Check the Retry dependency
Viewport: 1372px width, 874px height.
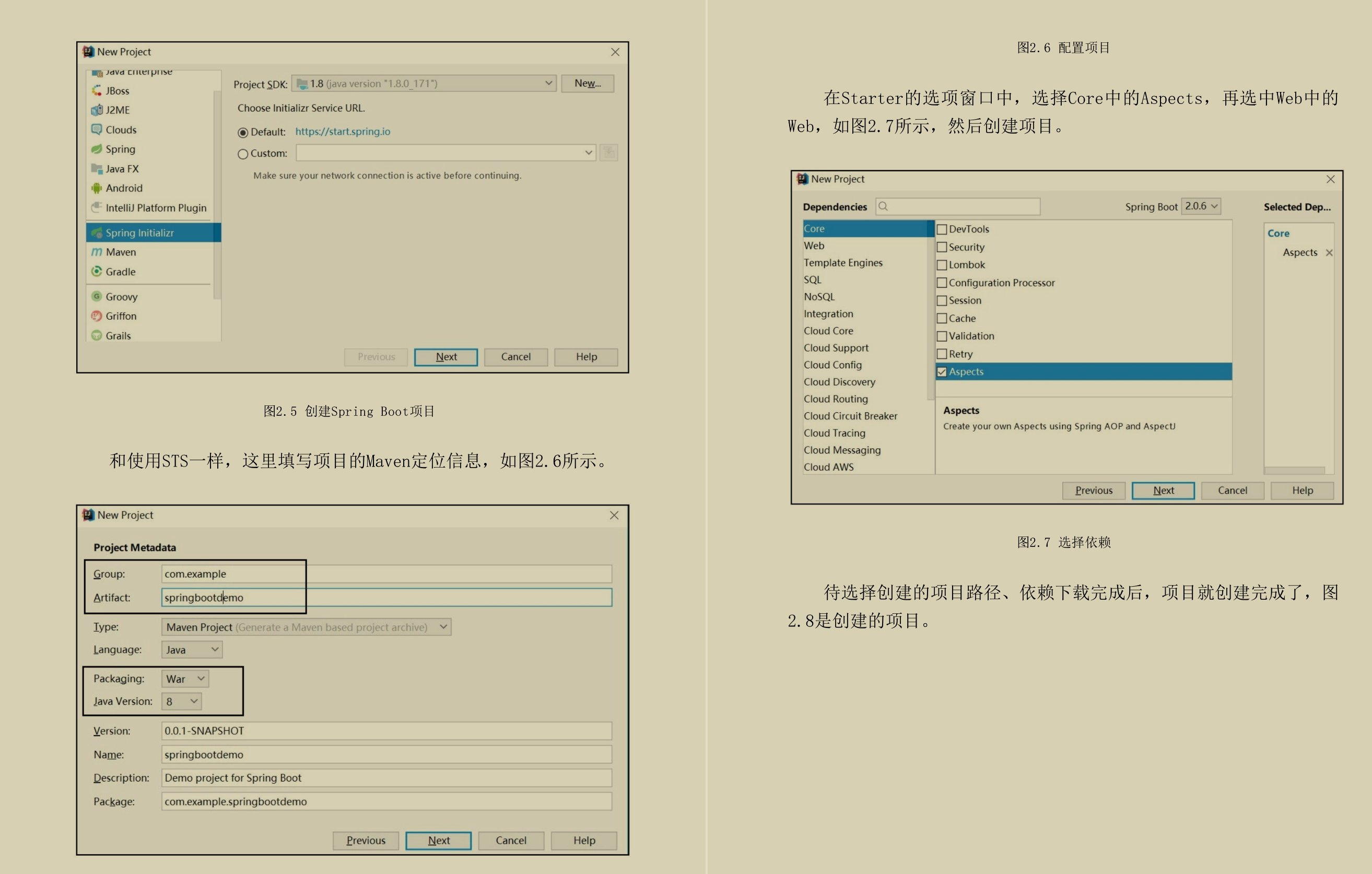[x=942, y=354]
